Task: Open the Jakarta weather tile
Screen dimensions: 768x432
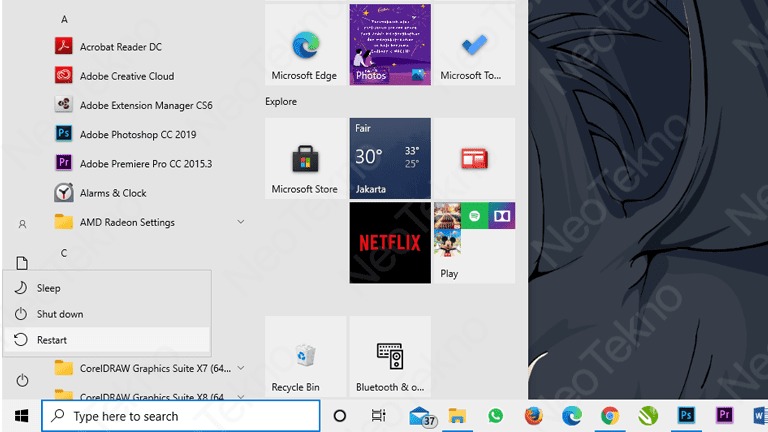Action: pyautogui.click(x=390, y=158)
